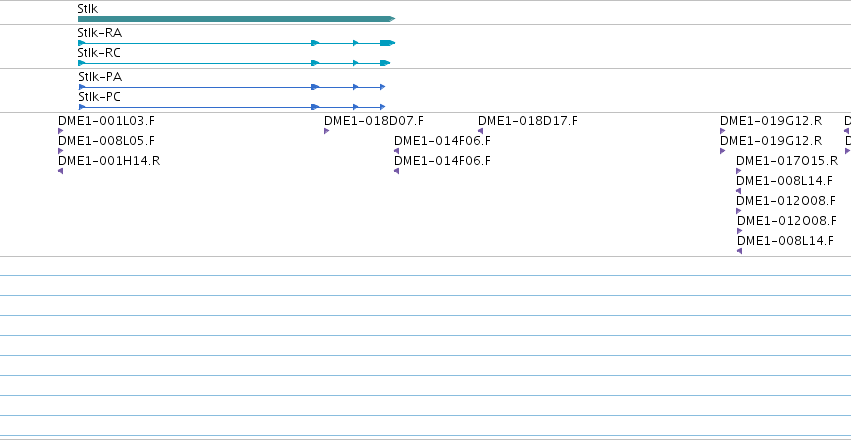Select the arrow glyph under DME1-018D07.F
Viewport: 851px width, 440px height.
point(326,131)
